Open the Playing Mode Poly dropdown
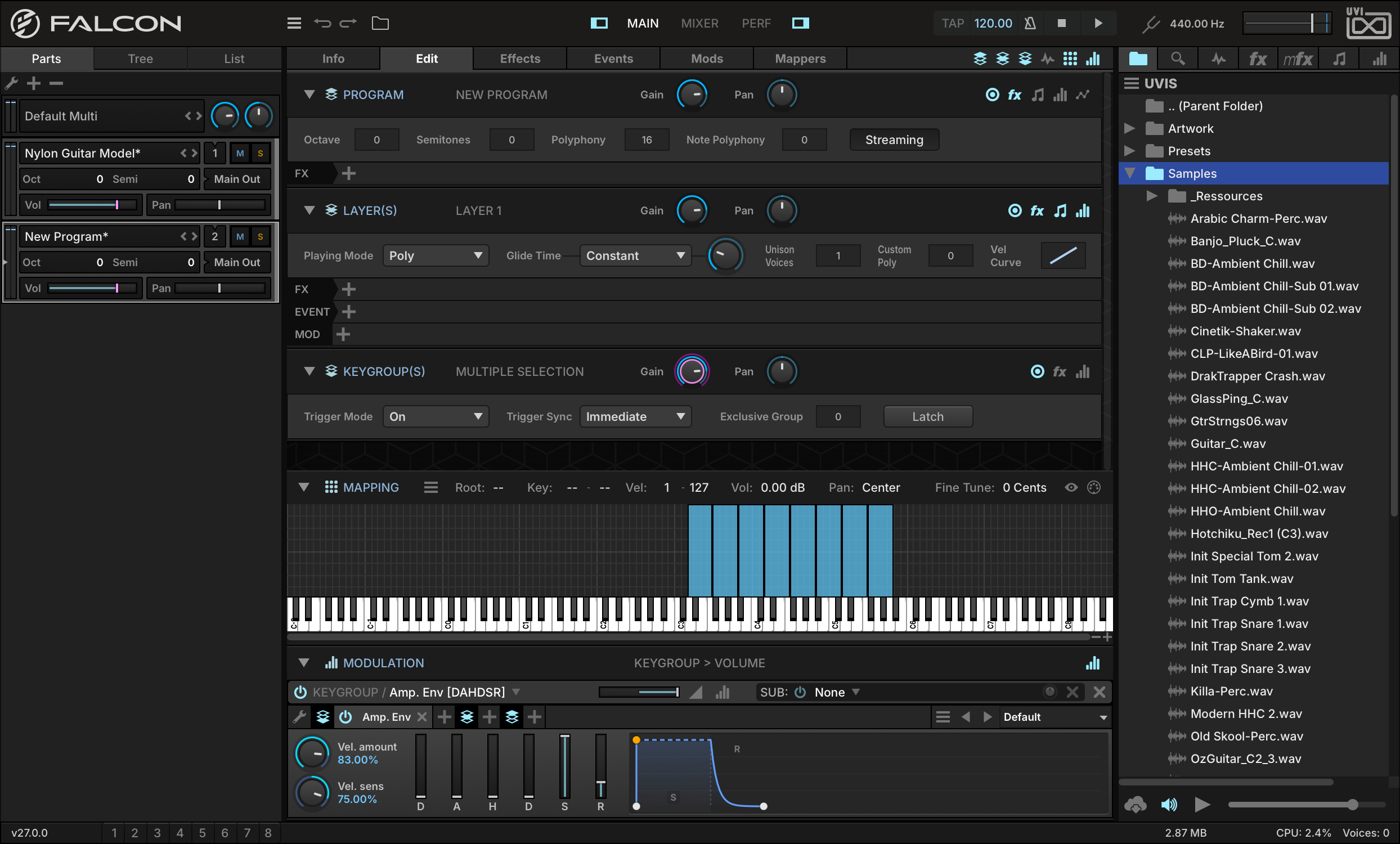1400x844 pixels. 436,255
